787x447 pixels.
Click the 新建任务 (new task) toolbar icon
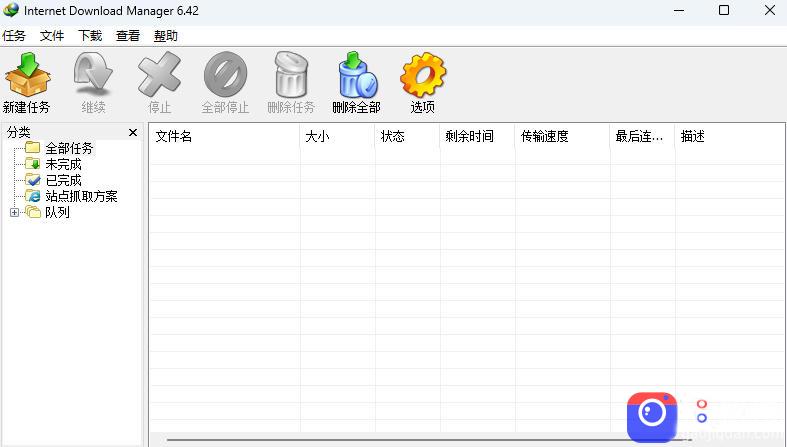(28, 74)
